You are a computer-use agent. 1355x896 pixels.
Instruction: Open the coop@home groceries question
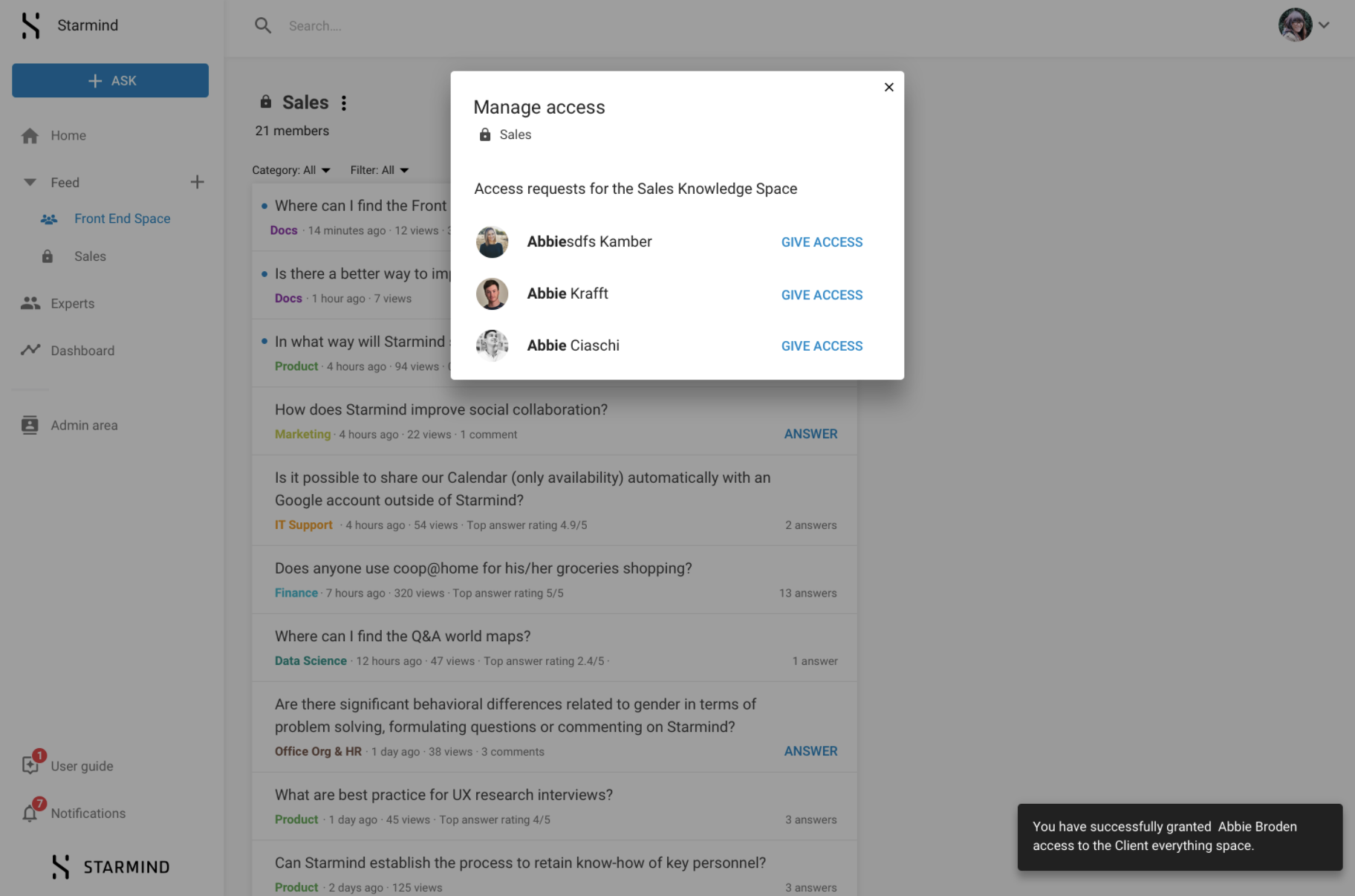(x=484, y=568)
